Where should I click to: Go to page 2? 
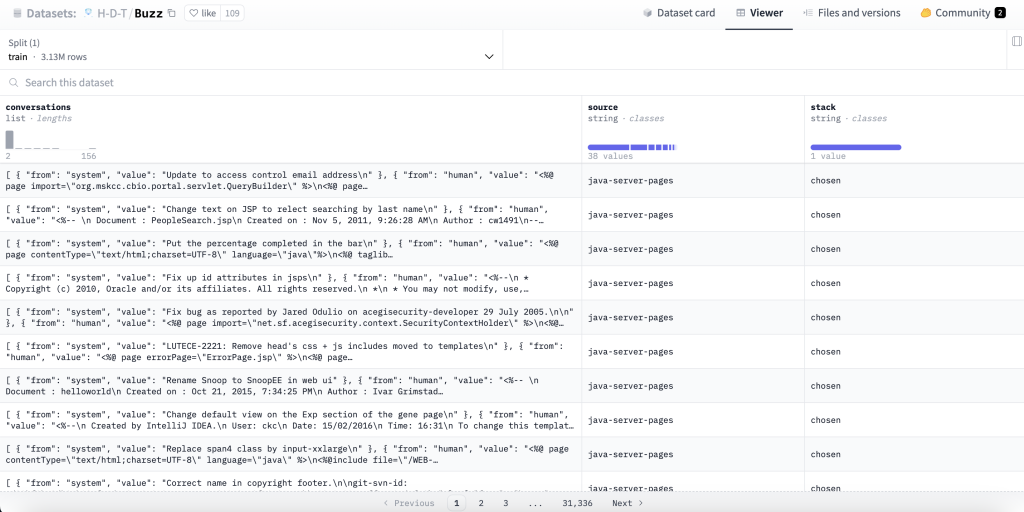click(481, 503)
